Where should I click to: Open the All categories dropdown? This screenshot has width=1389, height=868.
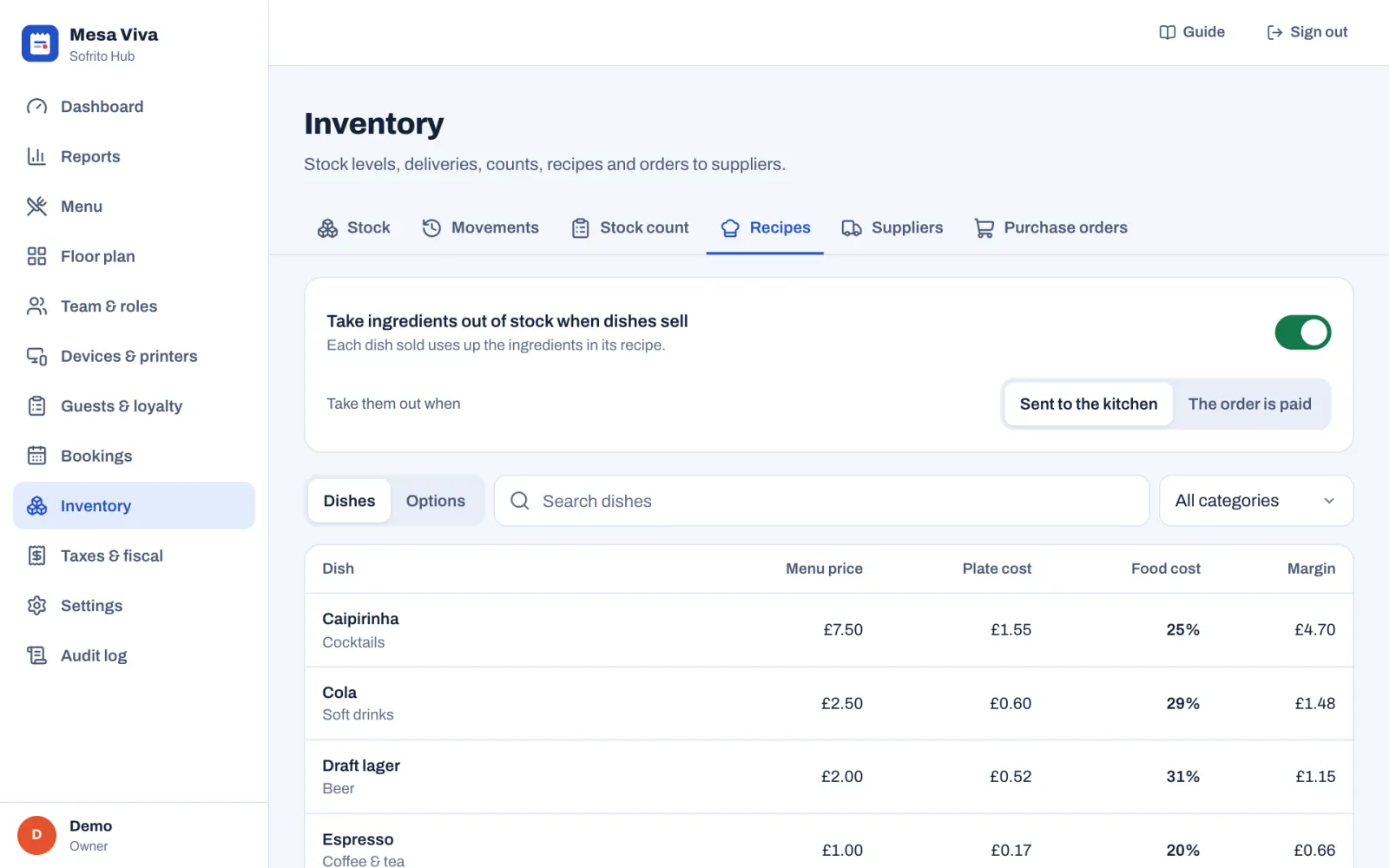[x=1256, y=501]
